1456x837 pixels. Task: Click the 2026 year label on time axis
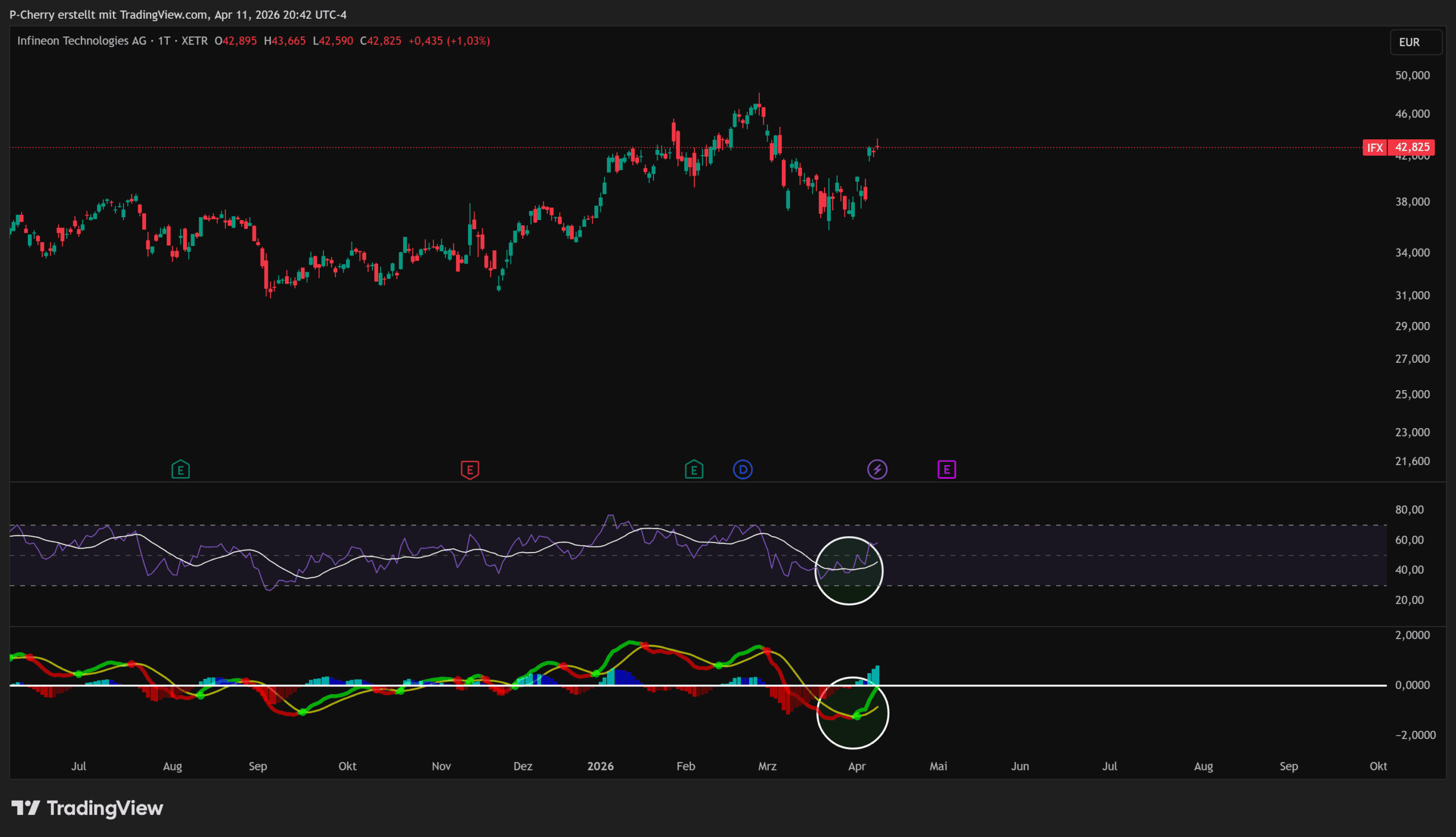pyautogui.click(x=600, y=766)
